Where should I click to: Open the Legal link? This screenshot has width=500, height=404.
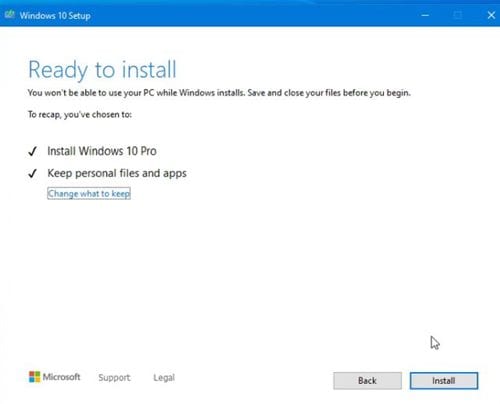[164, 378]
